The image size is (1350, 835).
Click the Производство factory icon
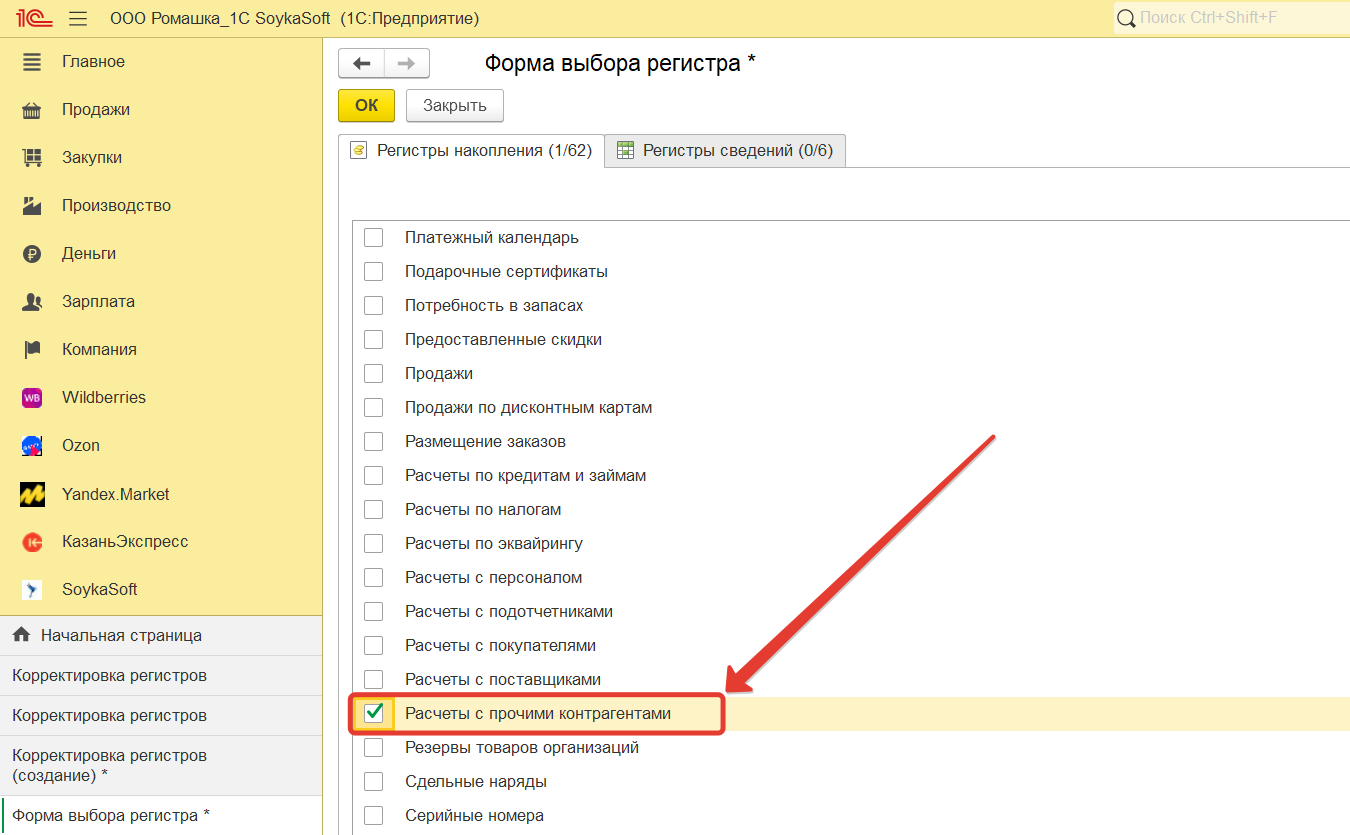point(32,206)
